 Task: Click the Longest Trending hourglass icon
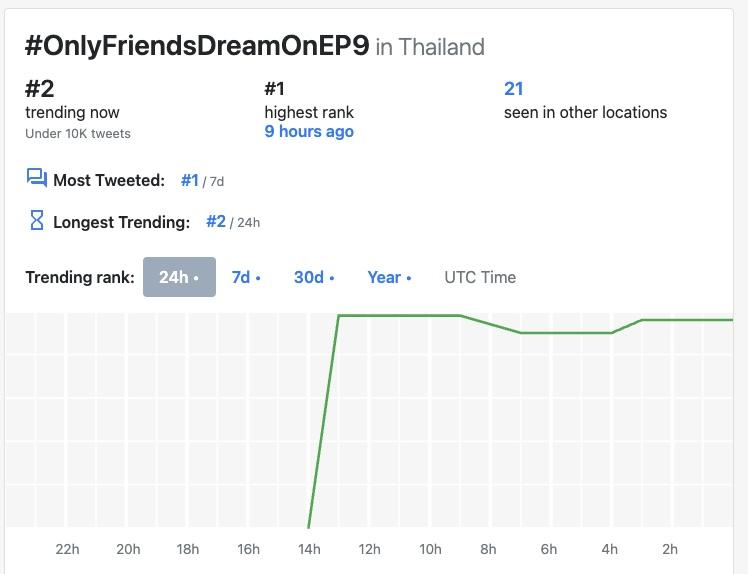[x=37, y=221]
